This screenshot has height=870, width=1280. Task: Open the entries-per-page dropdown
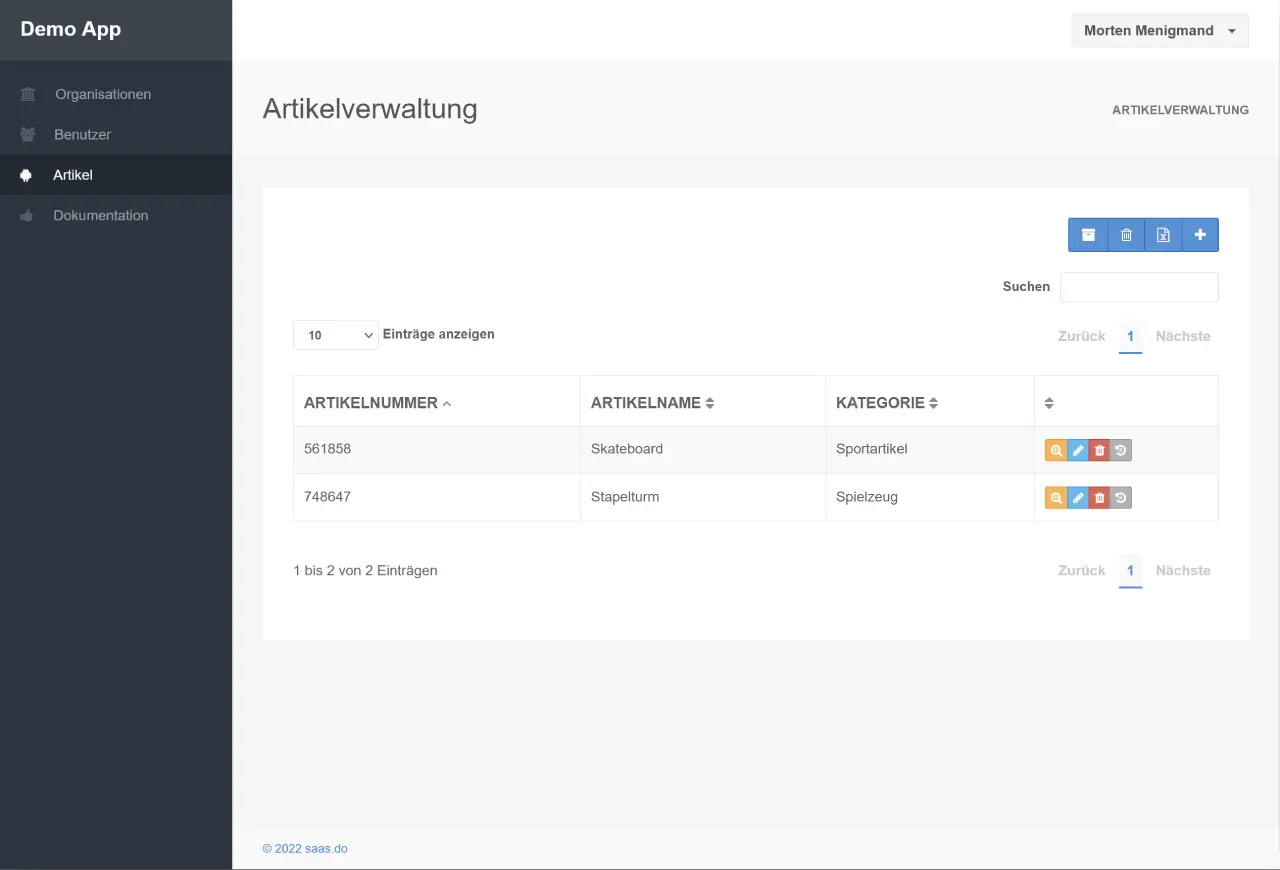(x=335, y=335)
